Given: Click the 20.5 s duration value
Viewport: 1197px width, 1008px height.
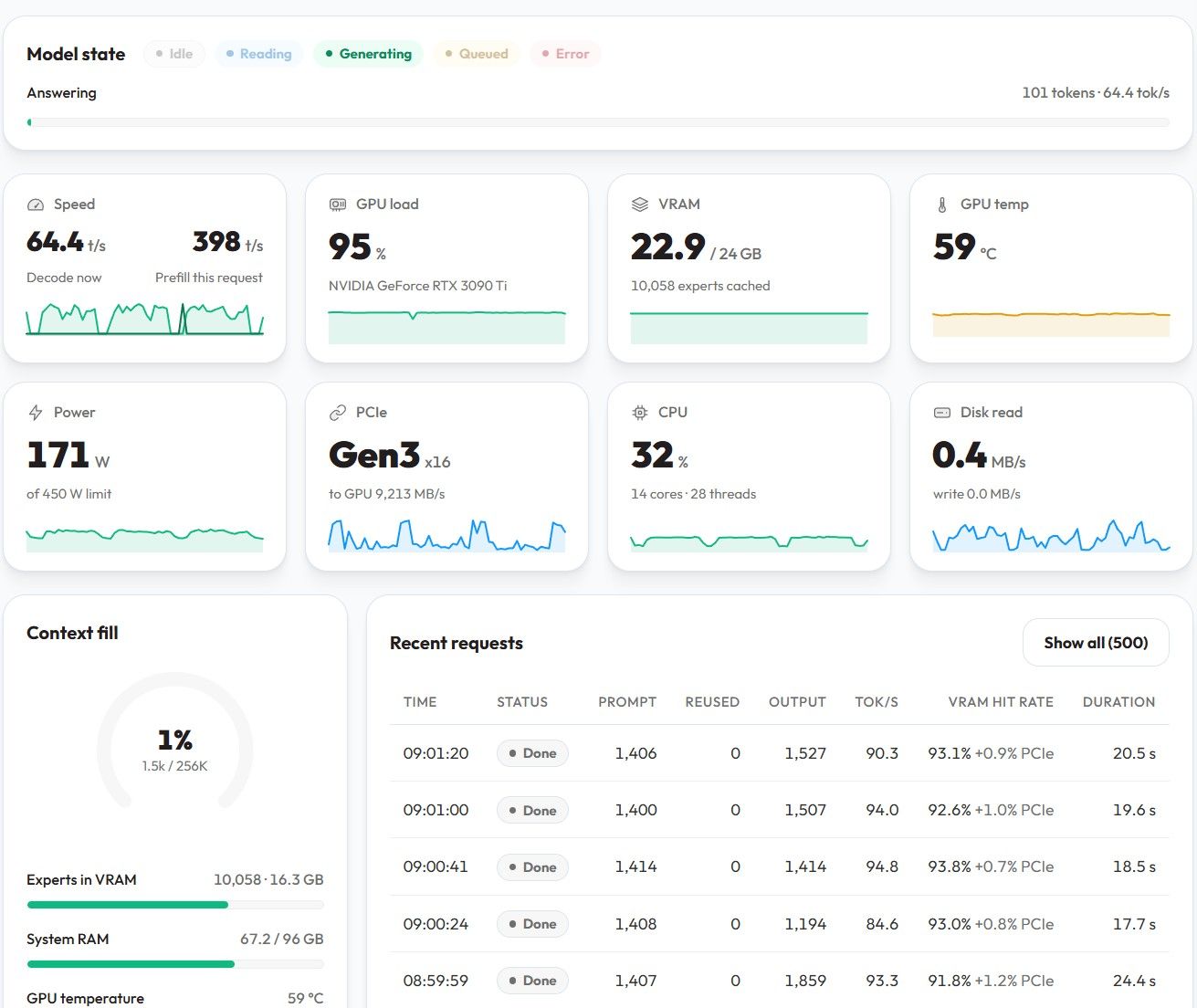Looking at the screenshot, I should [1134, 753].
